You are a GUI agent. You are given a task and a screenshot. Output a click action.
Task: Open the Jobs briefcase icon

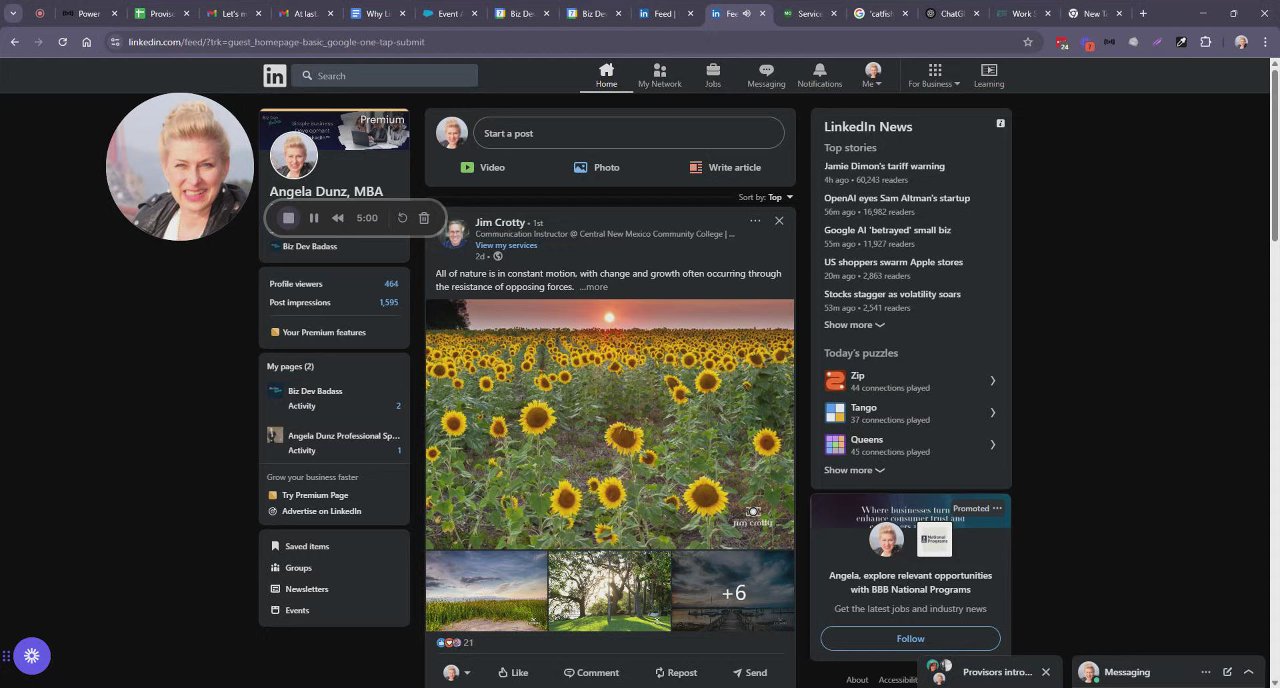(713, 71)
